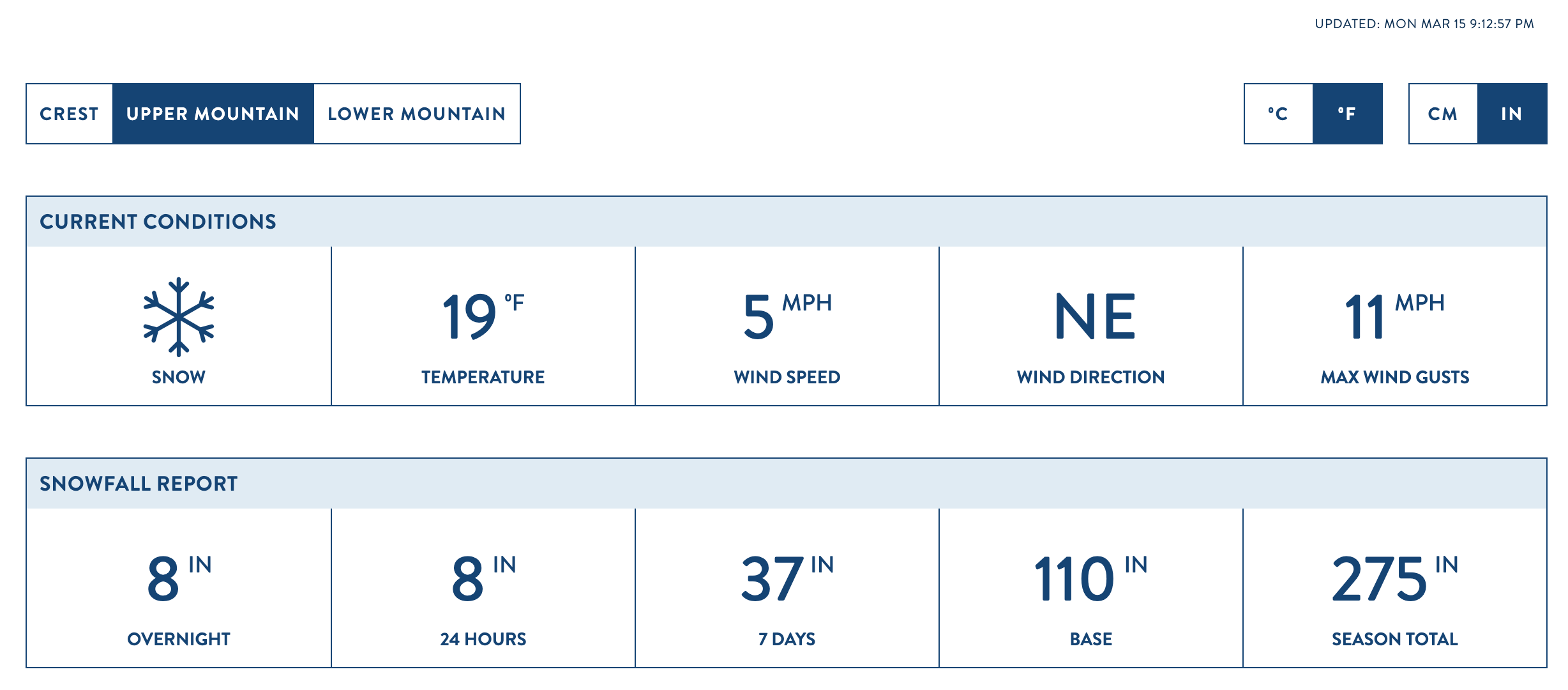Switch snowfall units to CM
The width and height of the screenshot is (1568, 690).
tap(1443, 114)
